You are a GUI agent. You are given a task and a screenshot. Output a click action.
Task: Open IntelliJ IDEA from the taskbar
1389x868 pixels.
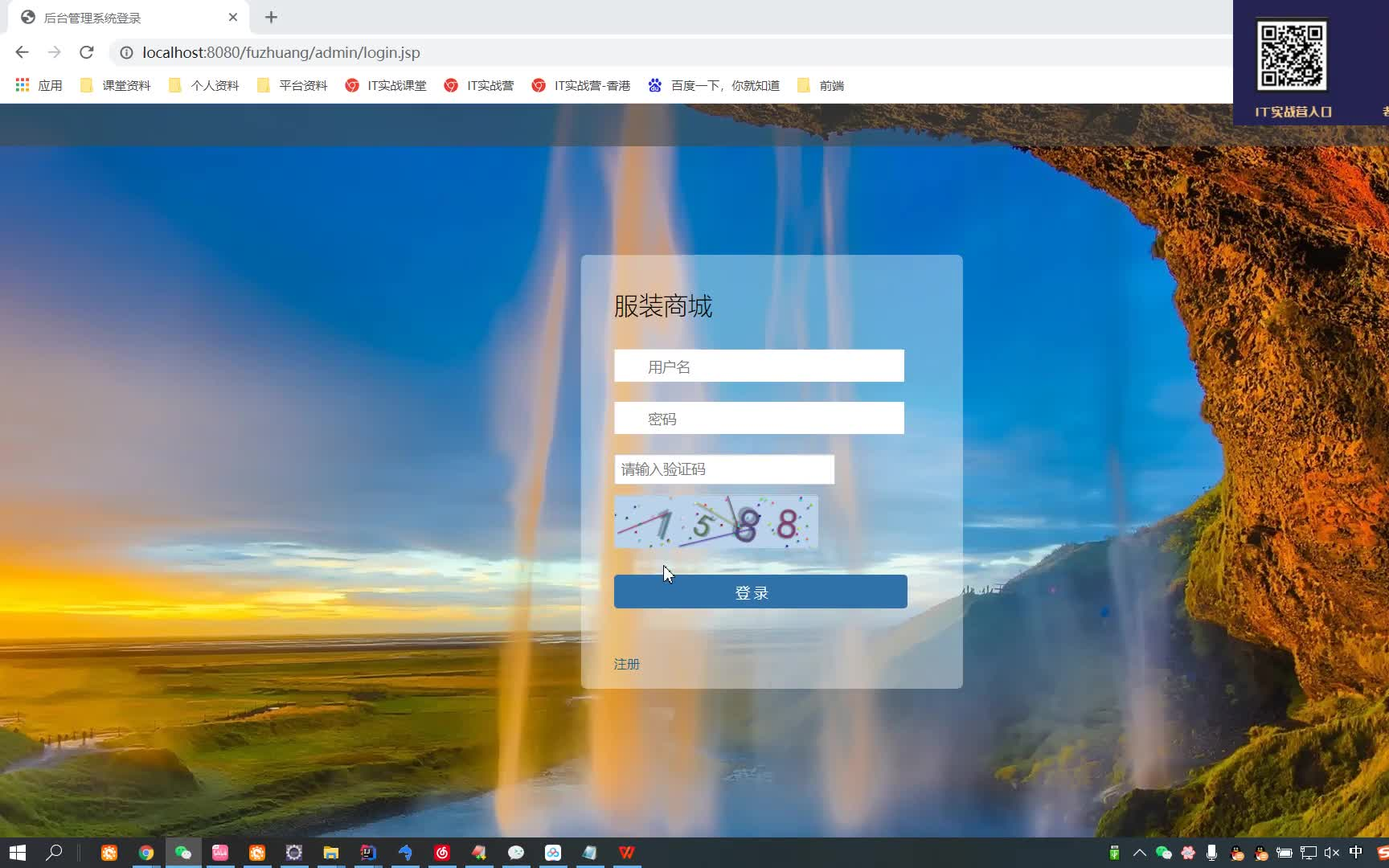(x=368, y=852)
